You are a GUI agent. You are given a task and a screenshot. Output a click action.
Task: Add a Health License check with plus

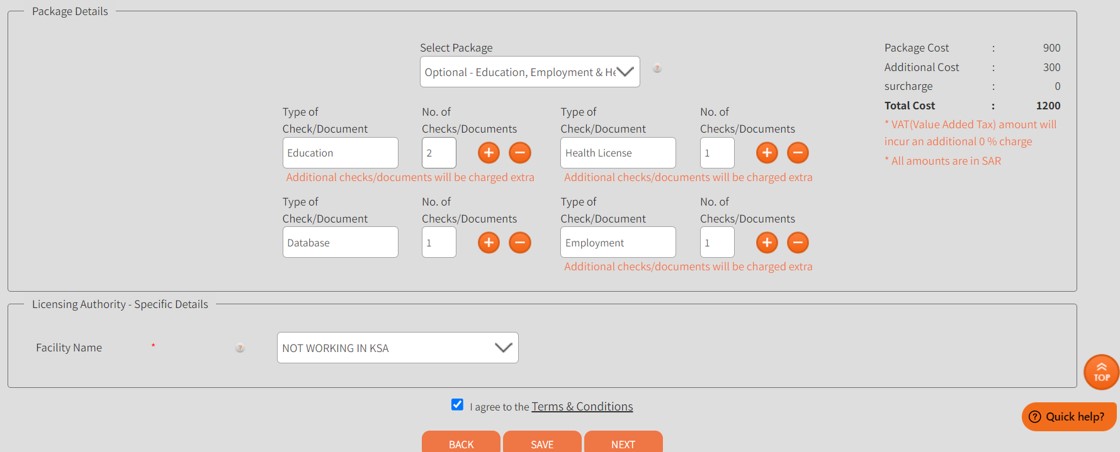click(x=767, y=153)
